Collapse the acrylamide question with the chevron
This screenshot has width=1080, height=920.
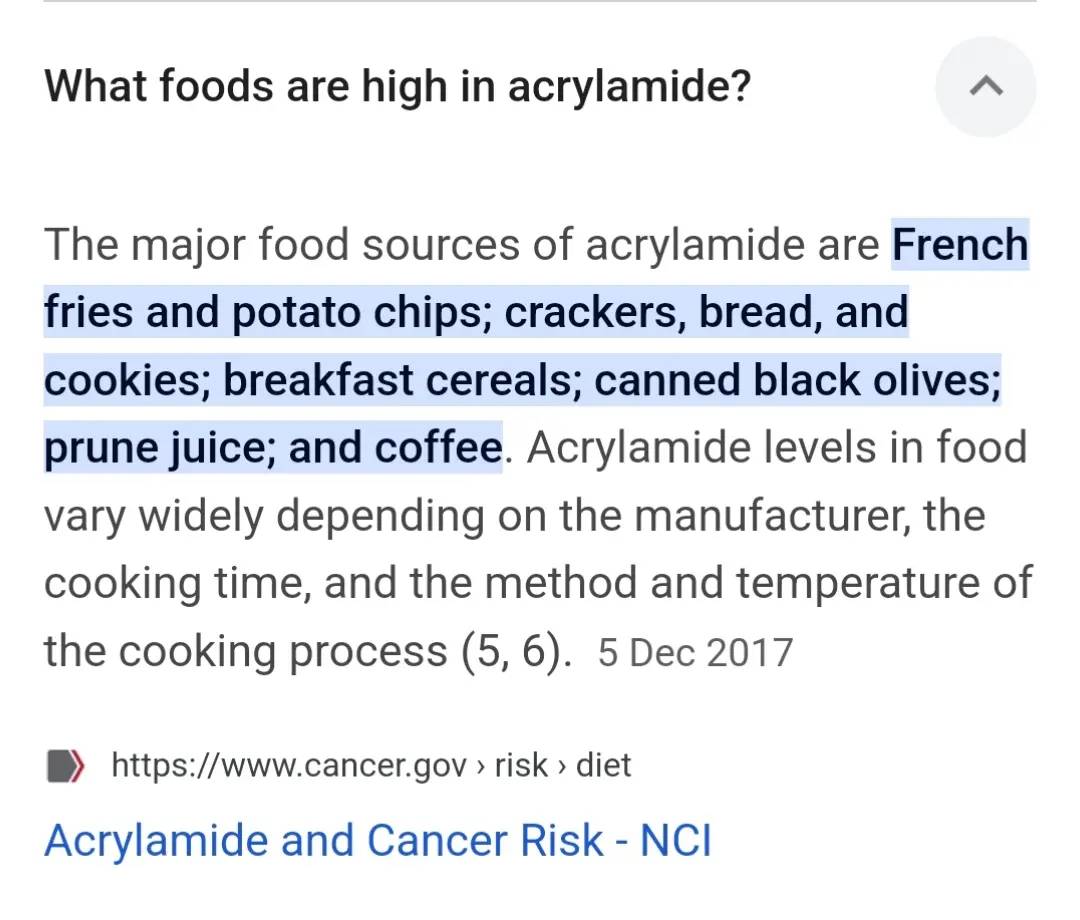(985, 88)
